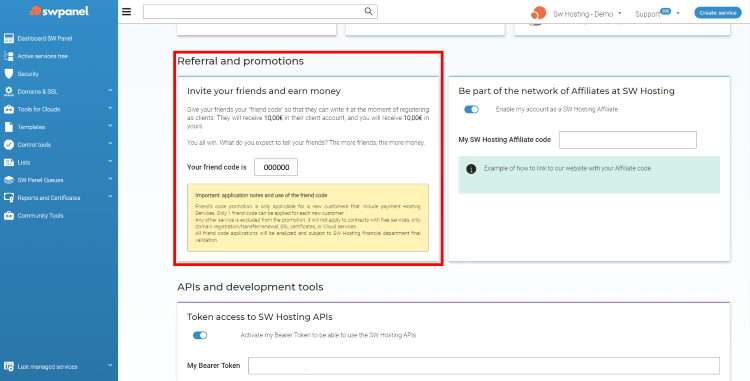Click the Control tools checkmark icon
The width and height of the screenshot is (750, 381).
[9, 144]
